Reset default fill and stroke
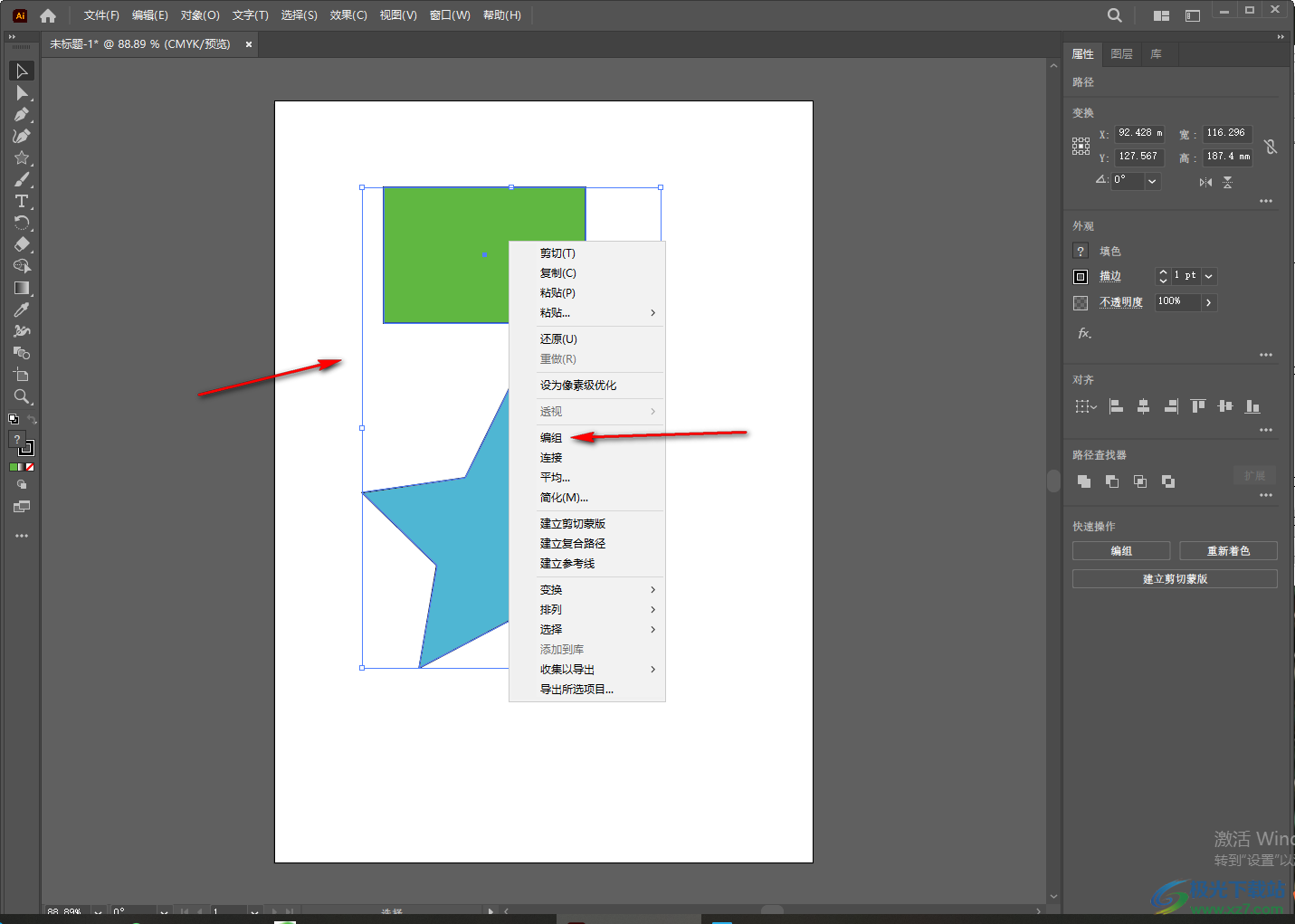Image resolution: width=1295 pixels, height=924 pixels. [x=14, y=419]
